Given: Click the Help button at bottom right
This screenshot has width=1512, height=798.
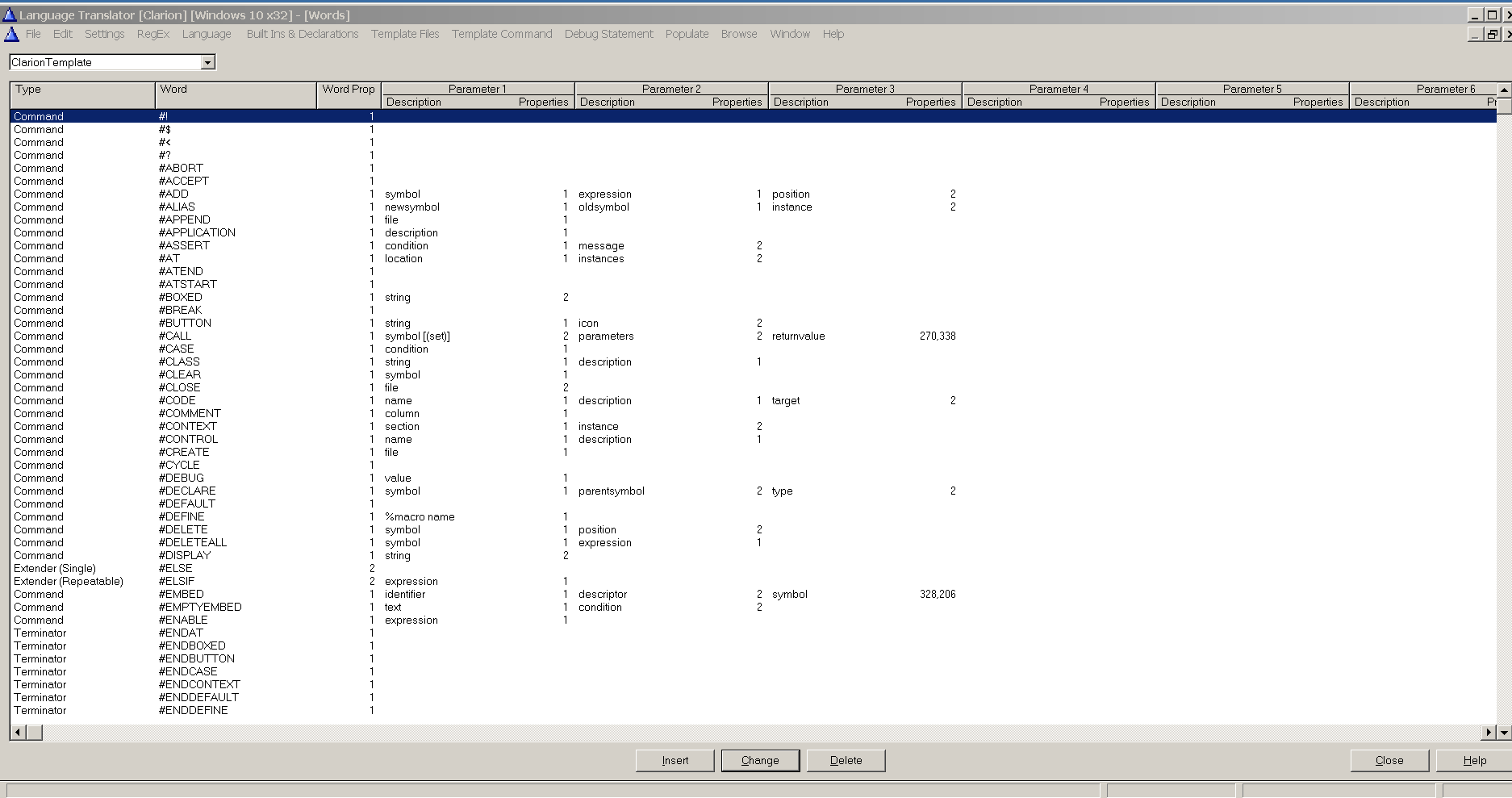Looking at the screenshot, I should pyautogui.click(x=1474, y=760).
